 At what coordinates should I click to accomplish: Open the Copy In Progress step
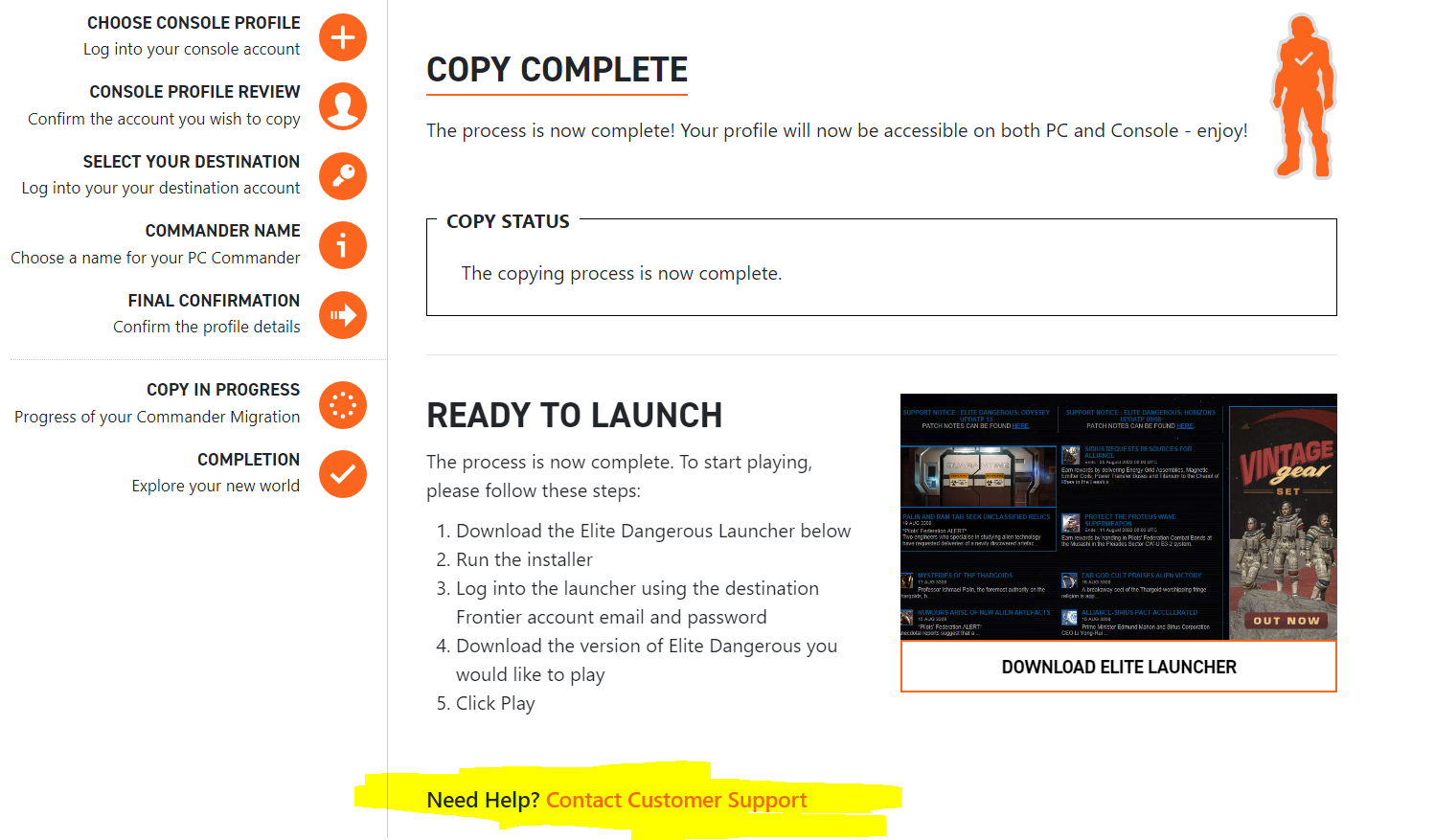coord(222,390)
